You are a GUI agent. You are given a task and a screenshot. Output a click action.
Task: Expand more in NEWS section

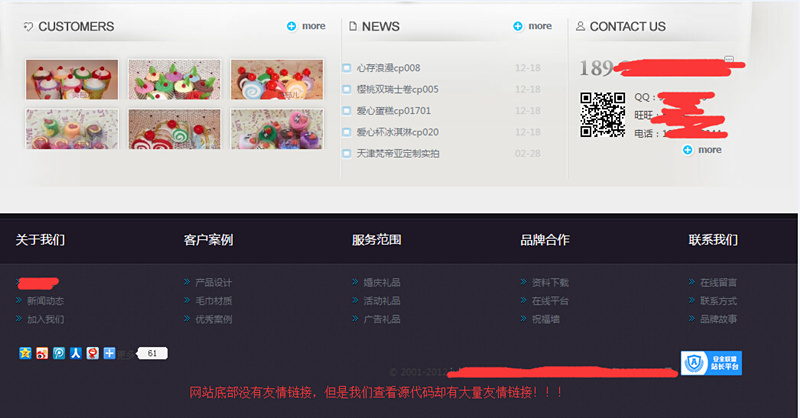coord(532,26)
